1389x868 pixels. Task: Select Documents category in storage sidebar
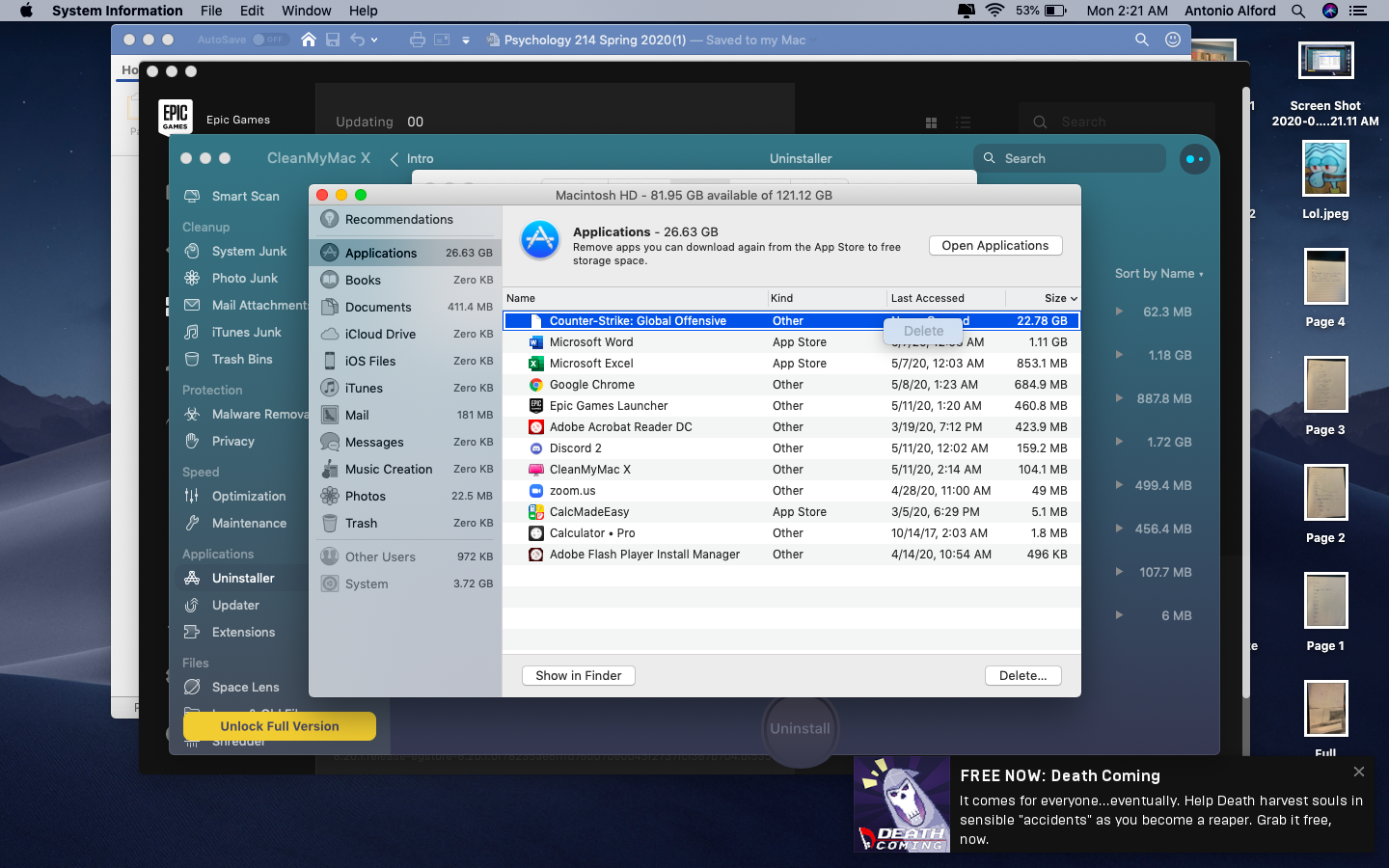[x=405, y=307]
